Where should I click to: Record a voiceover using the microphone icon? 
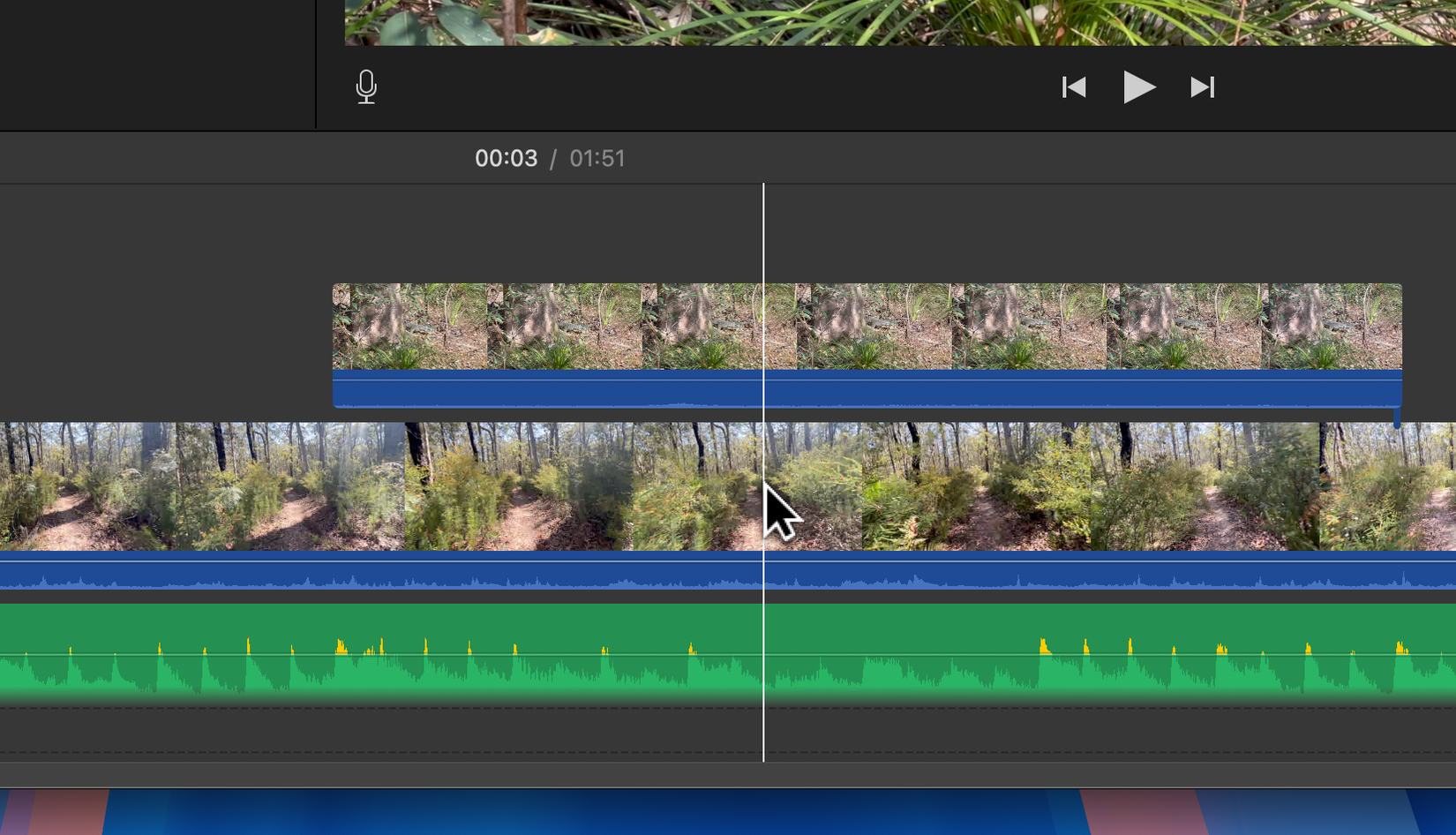[x=366, y=87]
